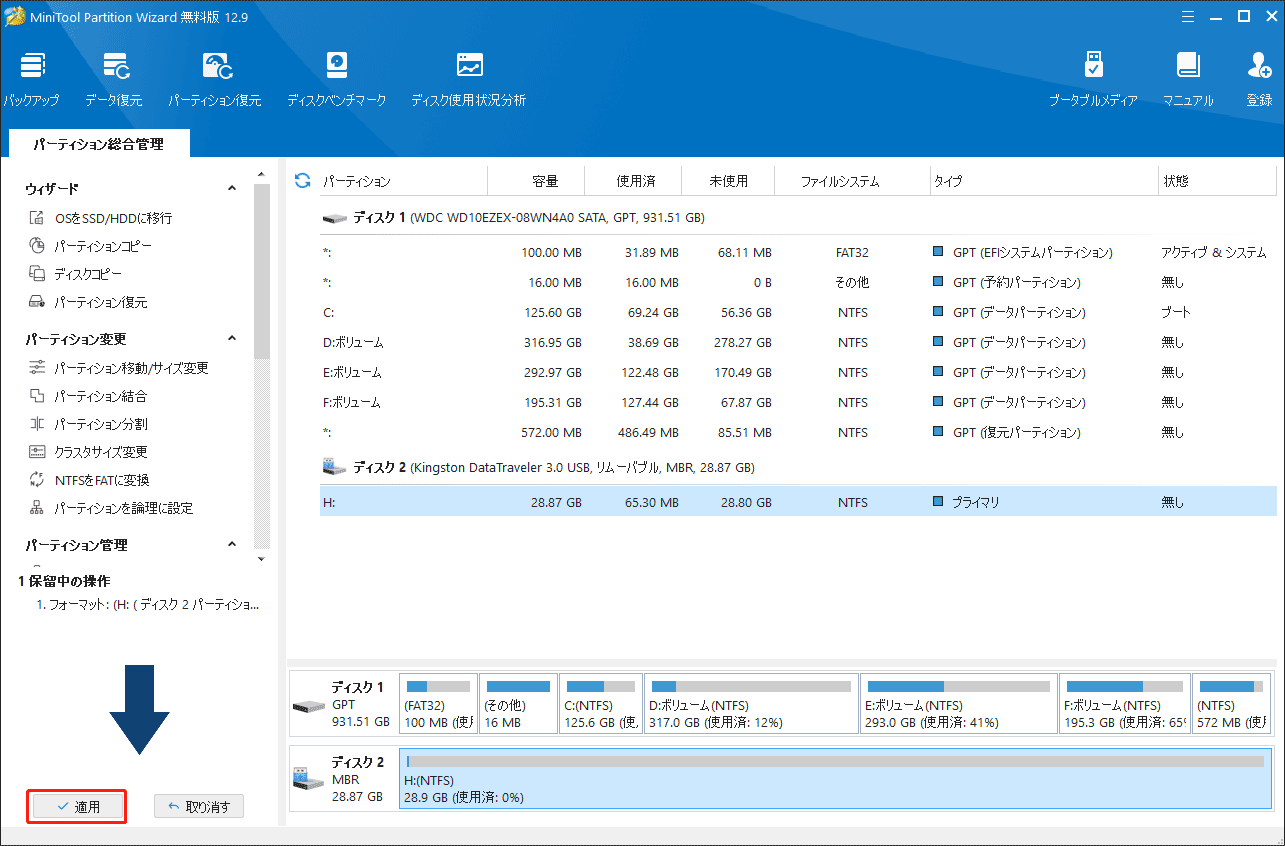Click the 登録 register icon
Image resolution: width=1285 pixels, height=846 pixels.
tap(1259, 80)
